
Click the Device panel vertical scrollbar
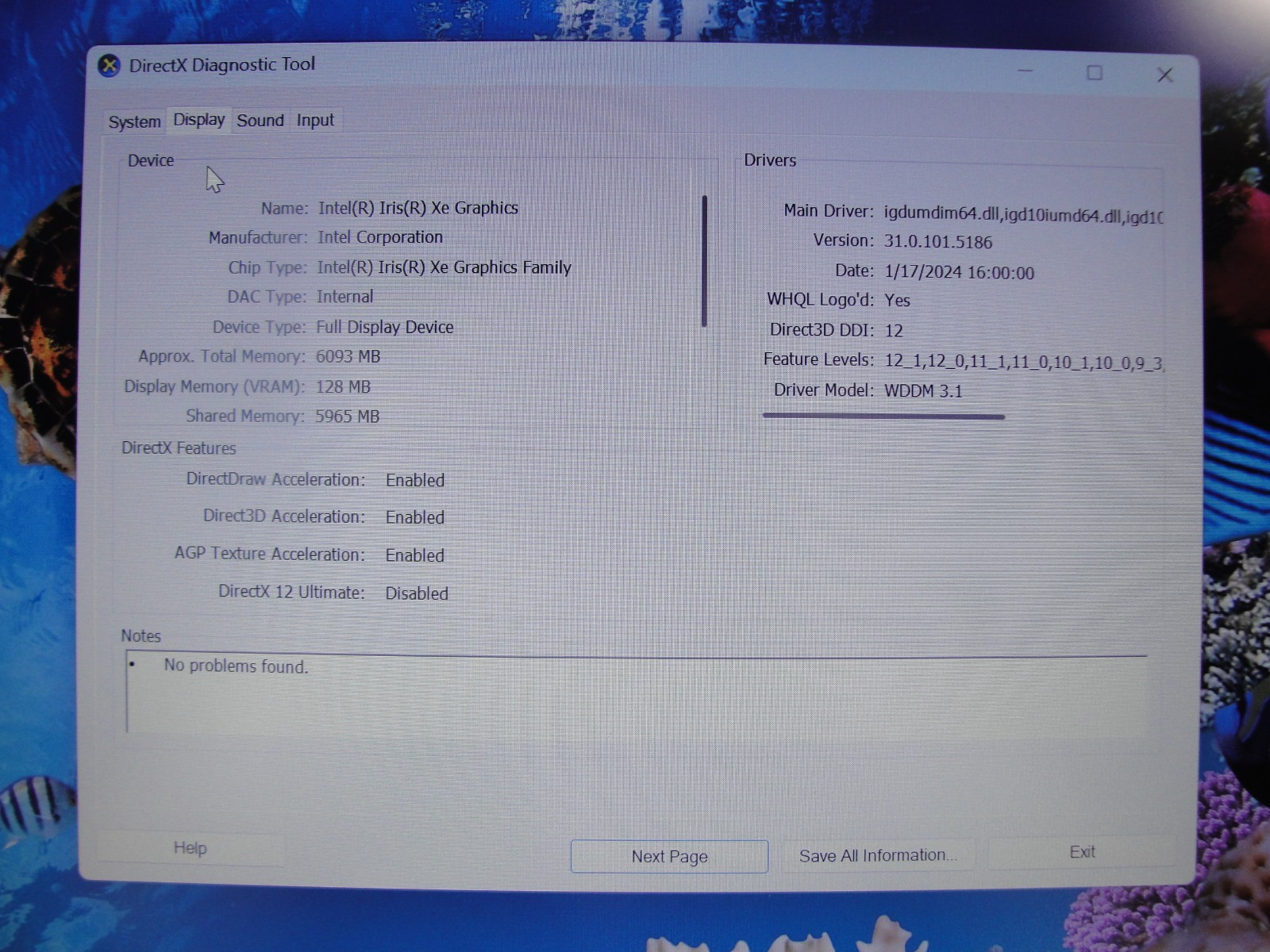tap(704, 261)
